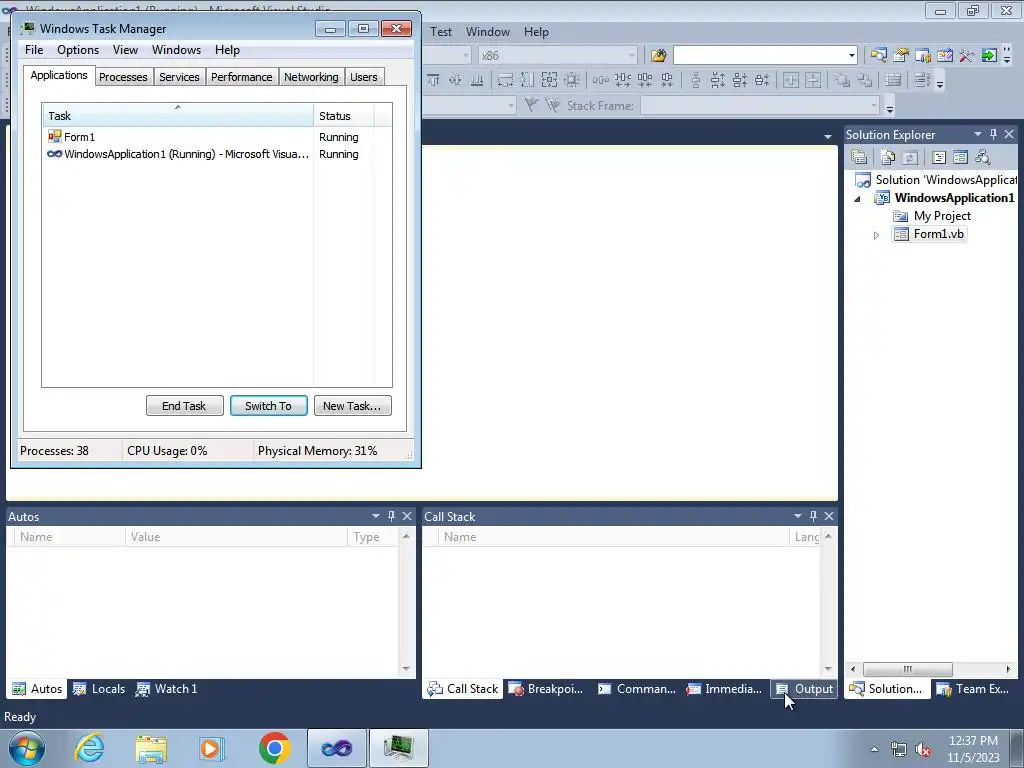Click View Designer in Solution Explorer toolbar
This screenshot has width=1024, height=768.
click(960, 157)
